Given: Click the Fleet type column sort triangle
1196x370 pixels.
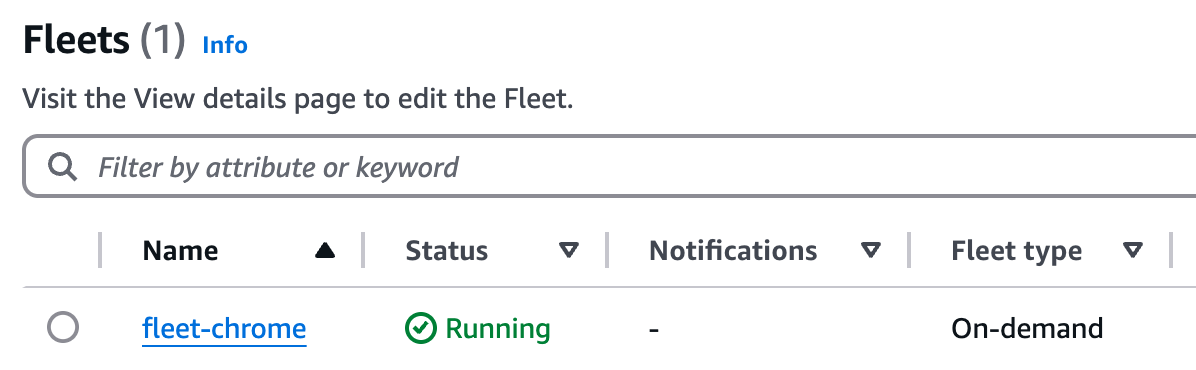Looking at the screenshot, I should [x=1133, y=251].
